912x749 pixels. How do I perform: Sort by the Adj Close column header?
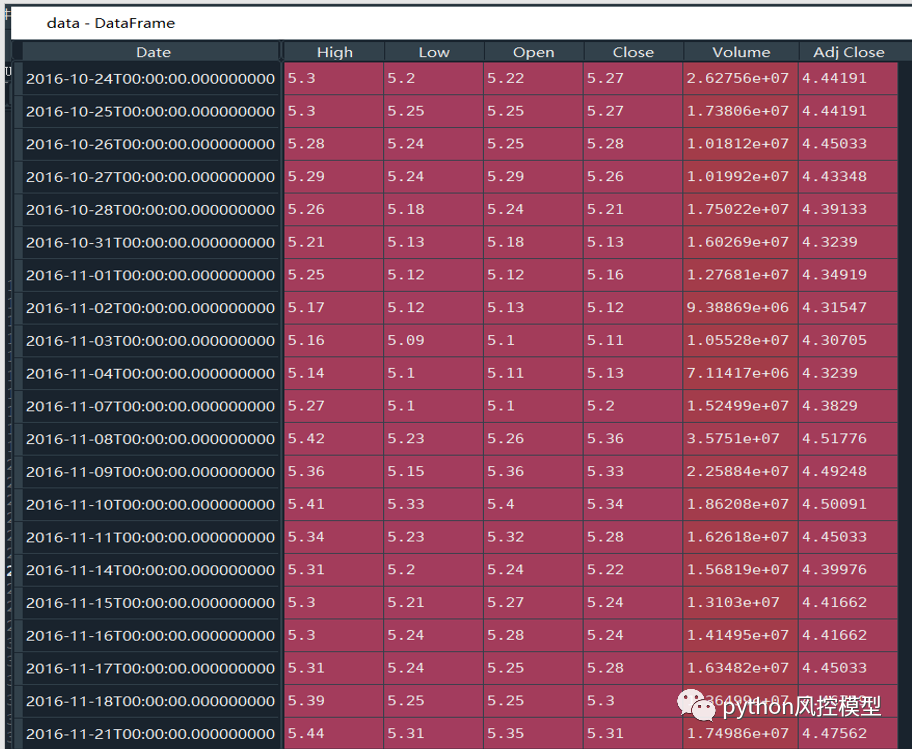click(849, 52)
